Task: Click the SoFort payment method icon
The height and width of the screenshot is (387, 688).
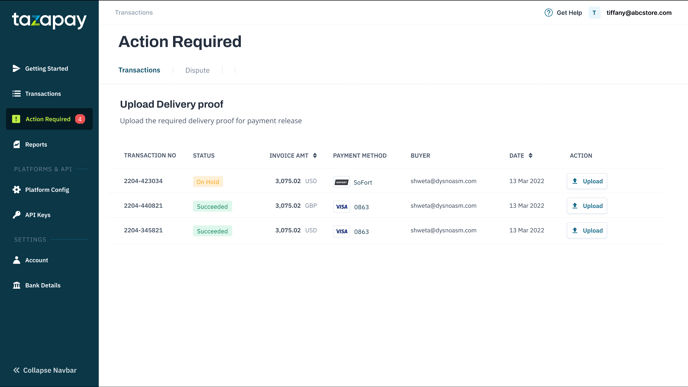Action: pyautogui.click(x=341, y=182)
